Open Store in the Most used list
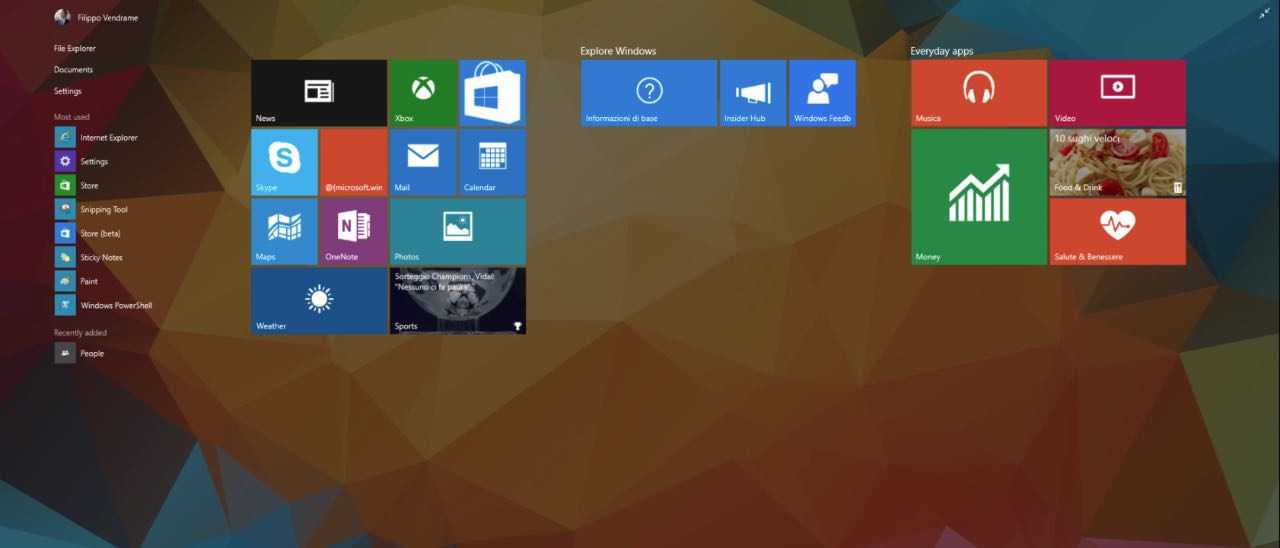Viewport: 1280px width, 548px height. 77,185
